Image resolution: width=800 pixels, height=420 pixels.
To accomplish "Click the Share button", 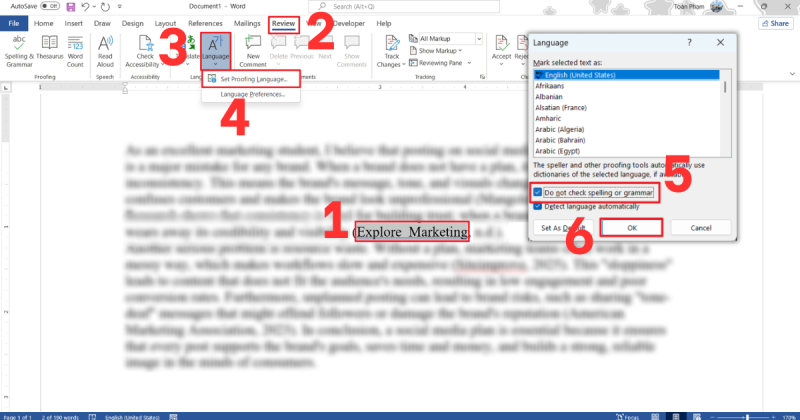I will pos(776,23).
